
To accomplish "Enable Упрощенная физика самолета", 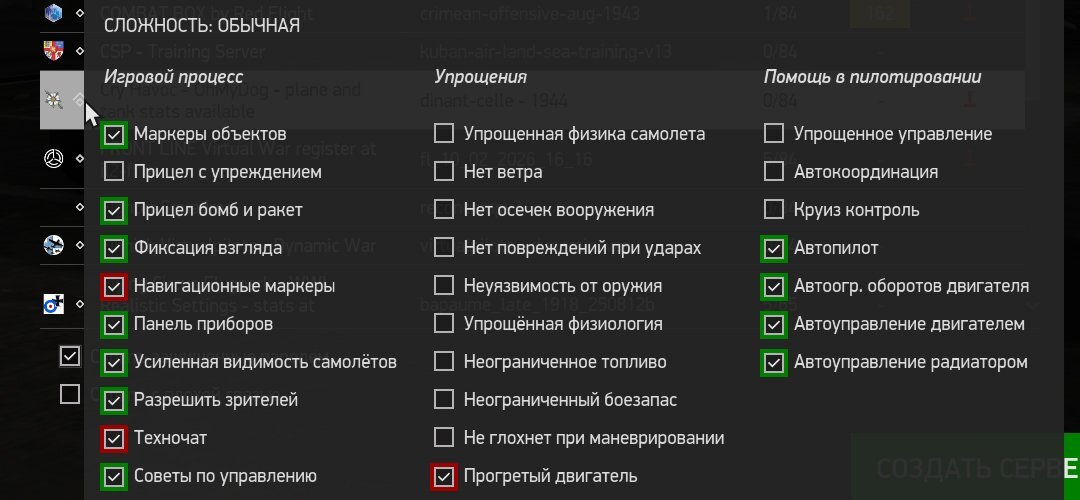I will coord(444,134).
